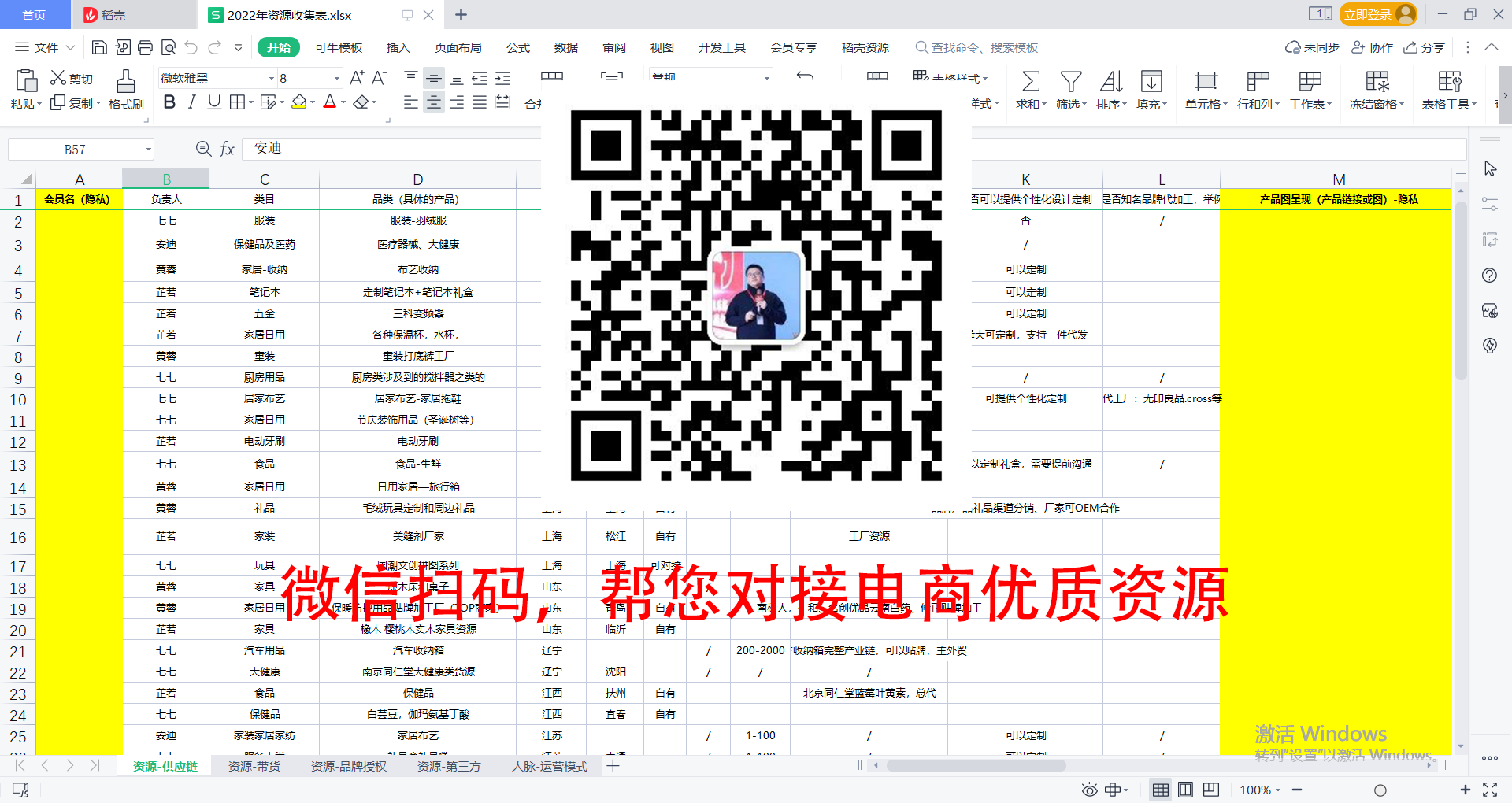Click the Fill (填充) icon
This screenshot has width=1512, height=803.
click(x=1151, y=81)
